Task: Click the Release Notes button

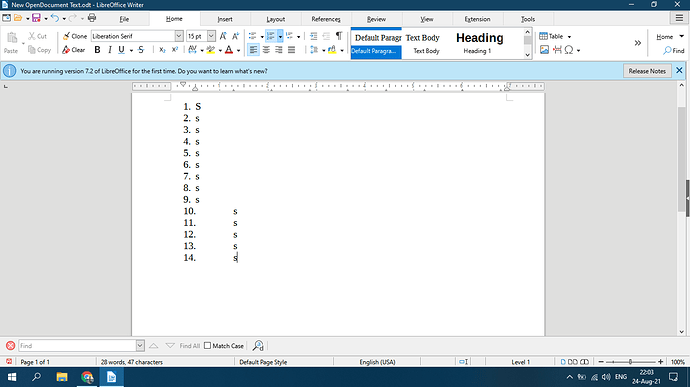Action: 647,71
